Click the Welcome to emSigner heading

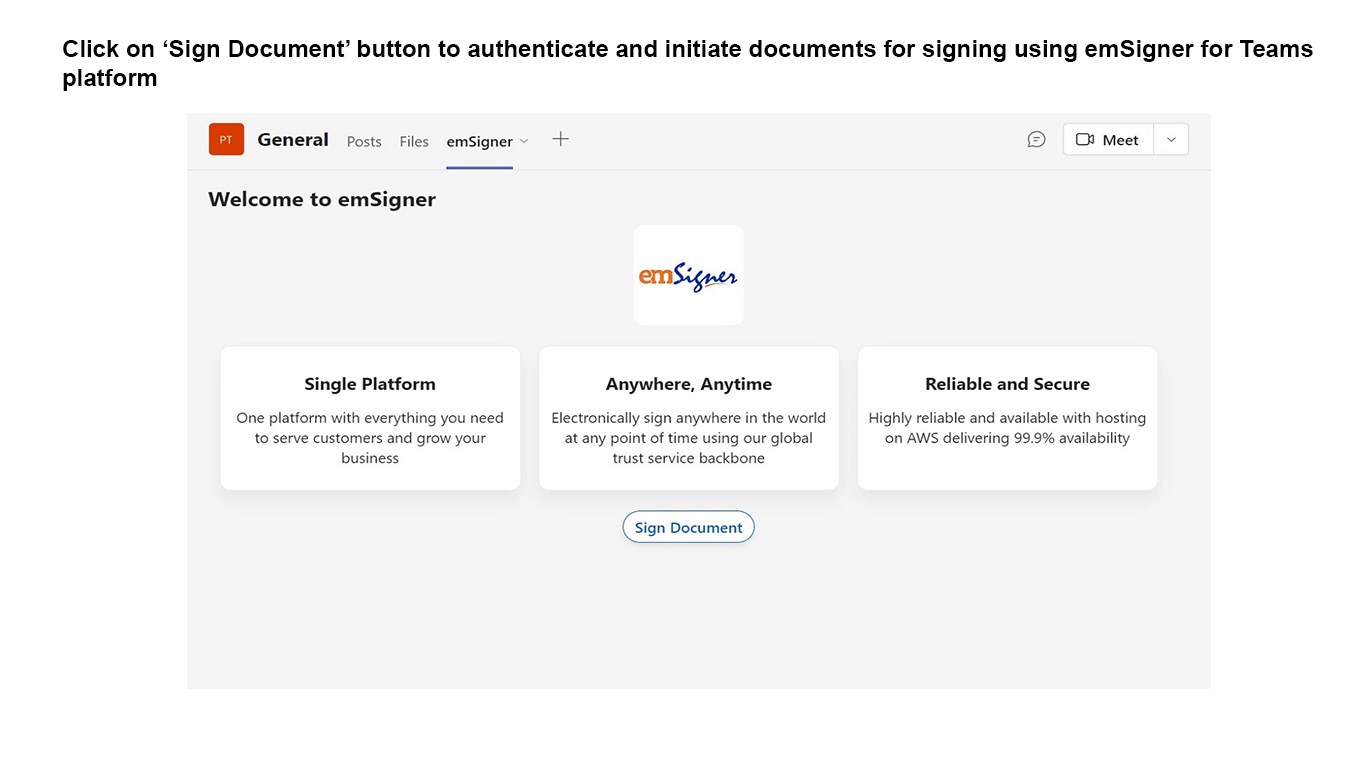coord(322,199)
